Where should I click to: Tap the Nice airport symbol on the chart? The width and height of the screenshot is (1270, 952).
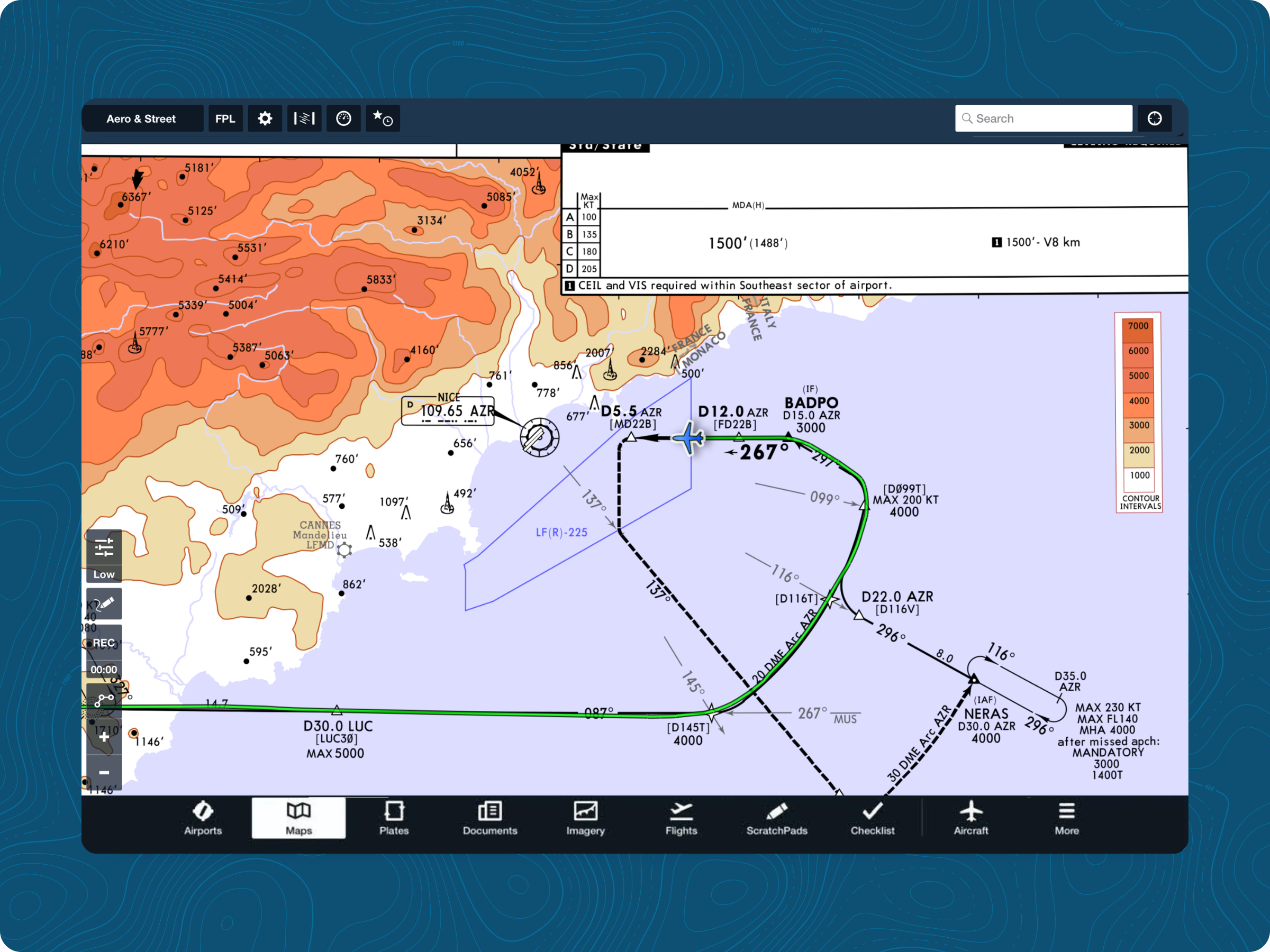540,437
